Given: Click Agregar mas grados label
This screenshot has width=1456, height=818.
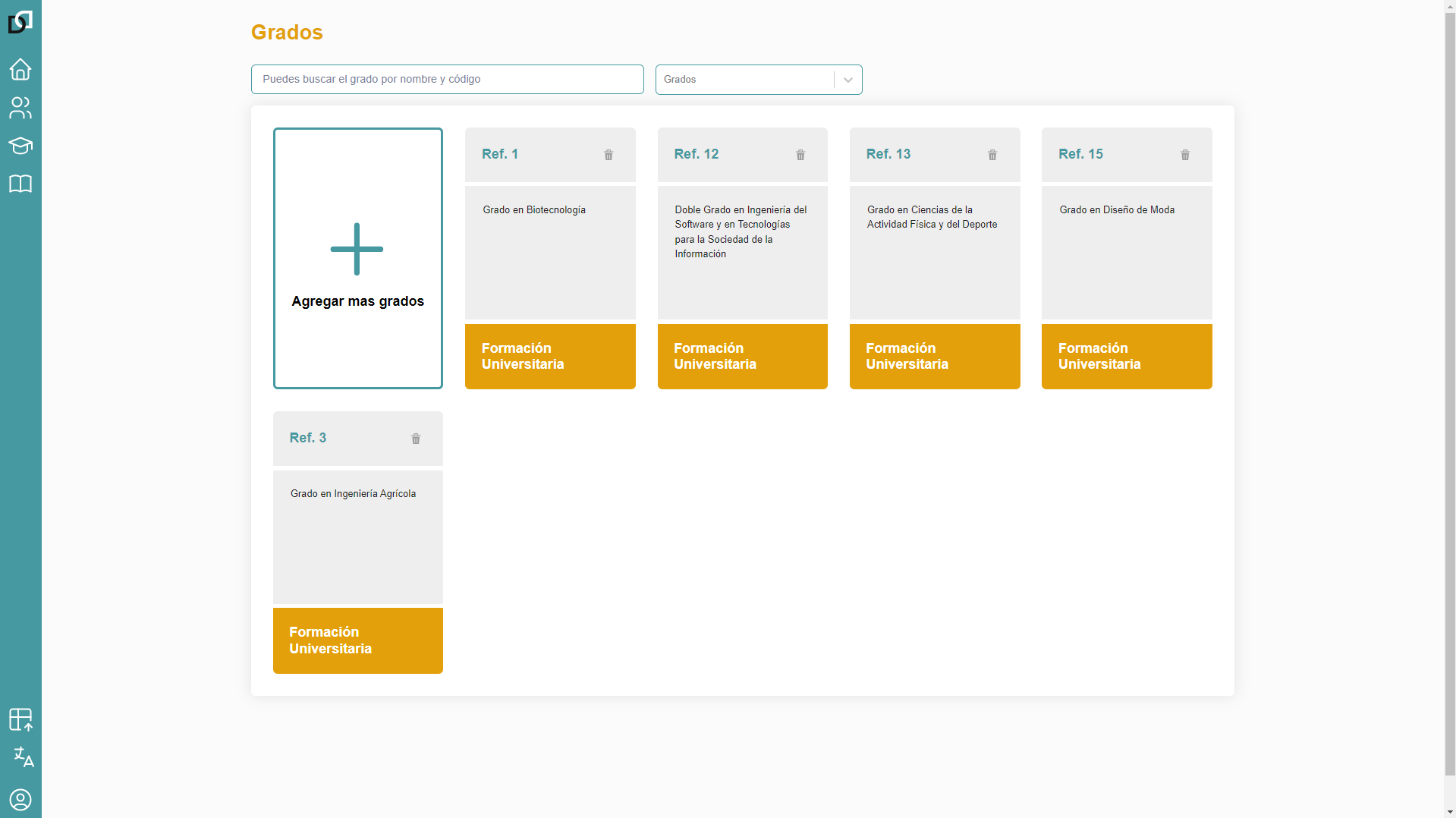Looking at the screenshot, I should 358,301.
